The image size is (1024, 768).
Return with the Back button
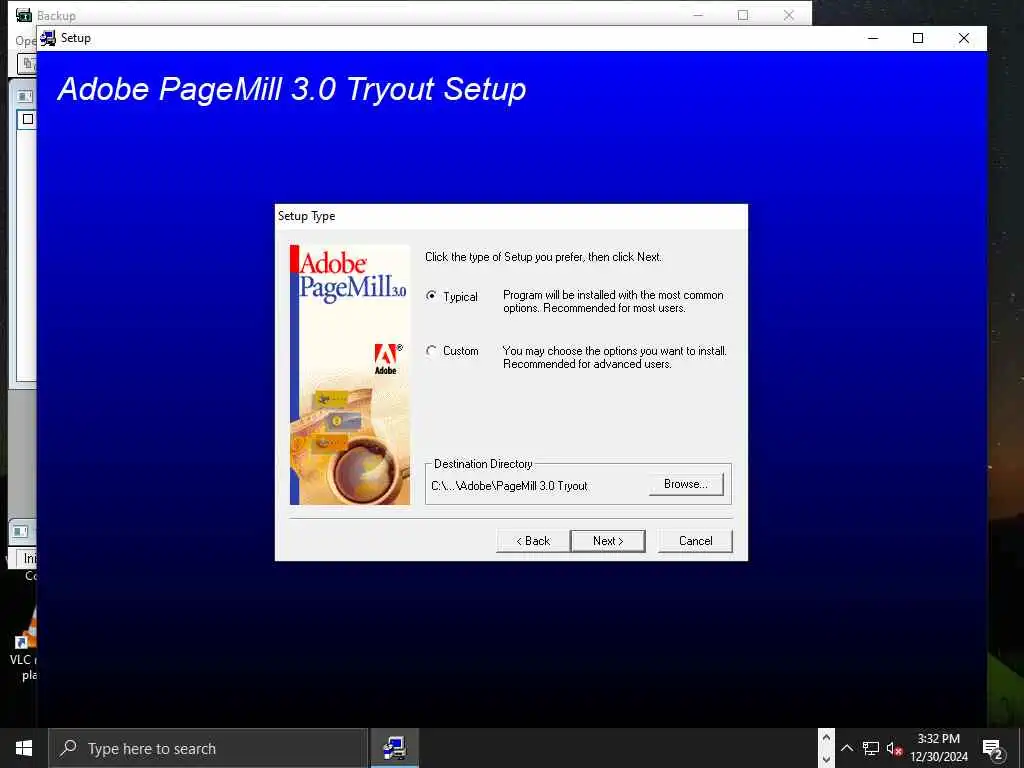(x=533, y=541)
